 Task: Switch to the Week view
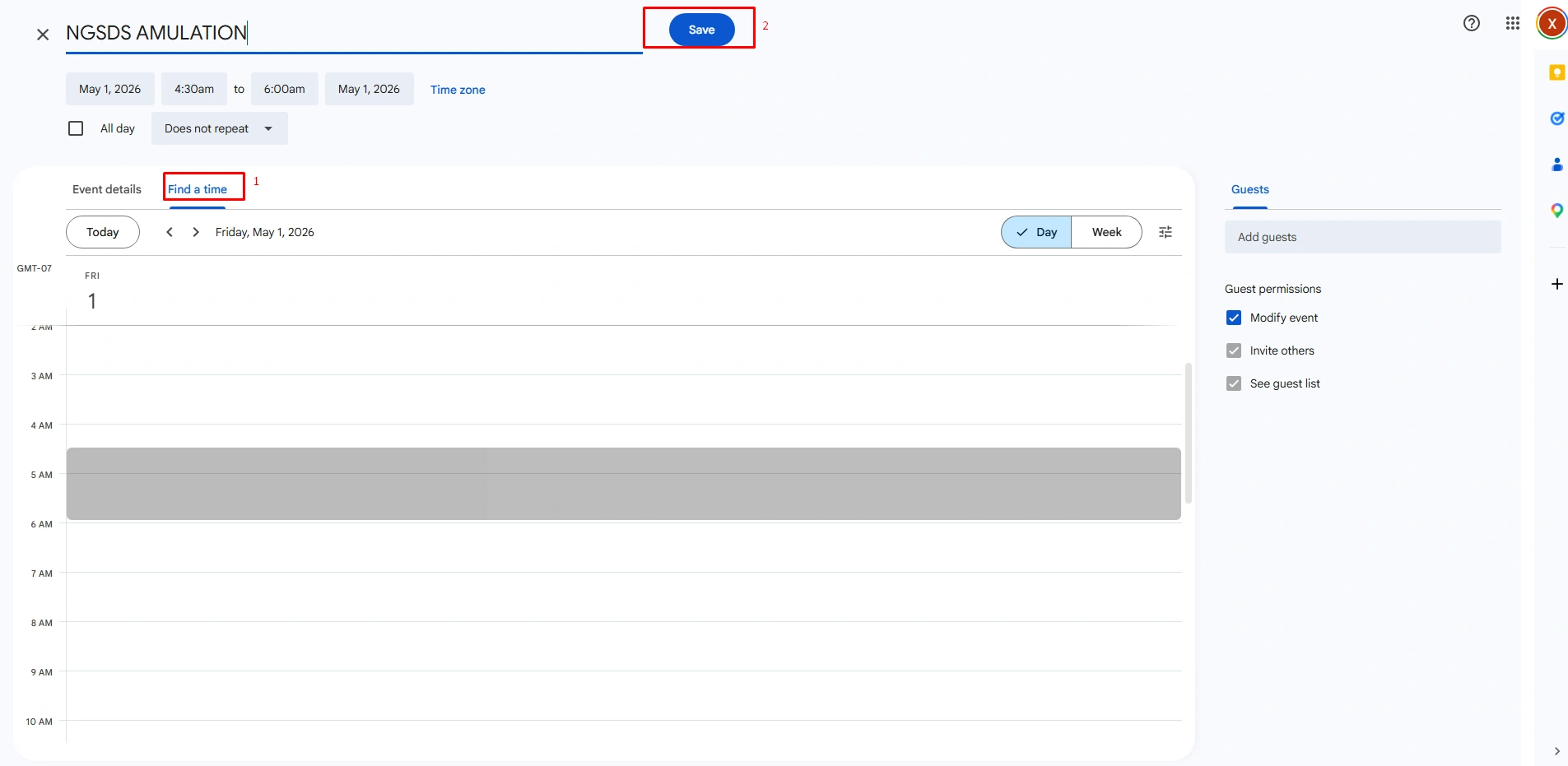point(1107,232)
